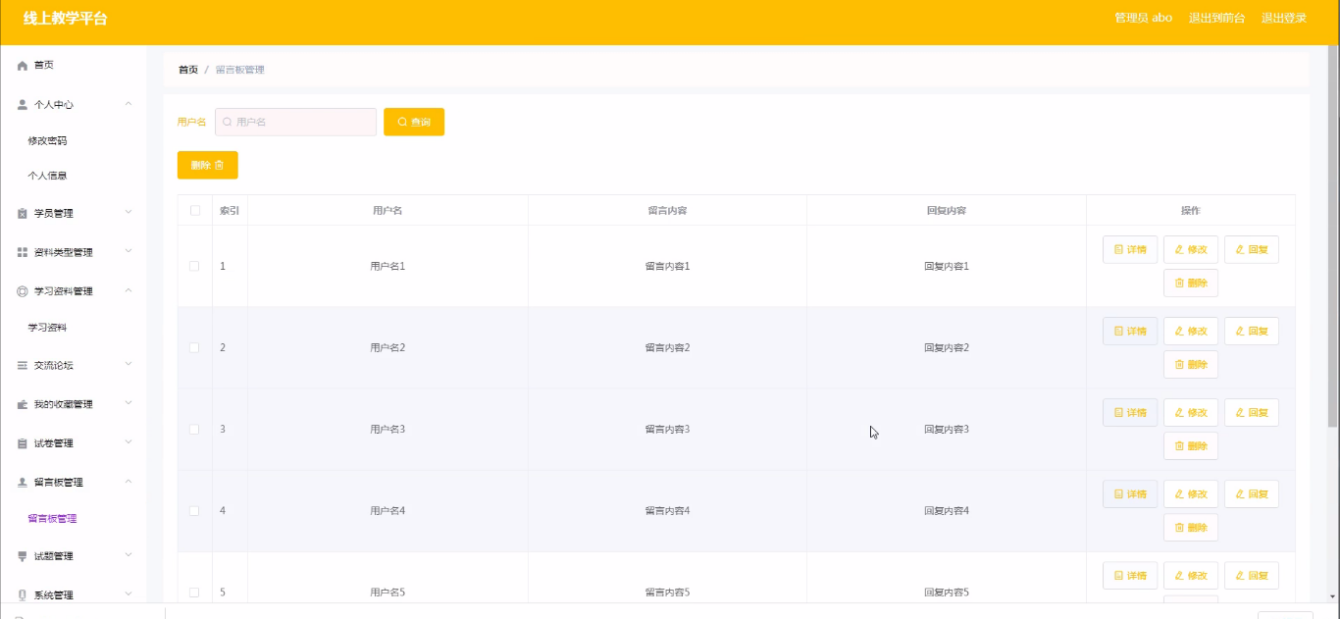The image size is (1340, 619).
Task: Check the checkbox for row 用户名1
Action: 195,266
